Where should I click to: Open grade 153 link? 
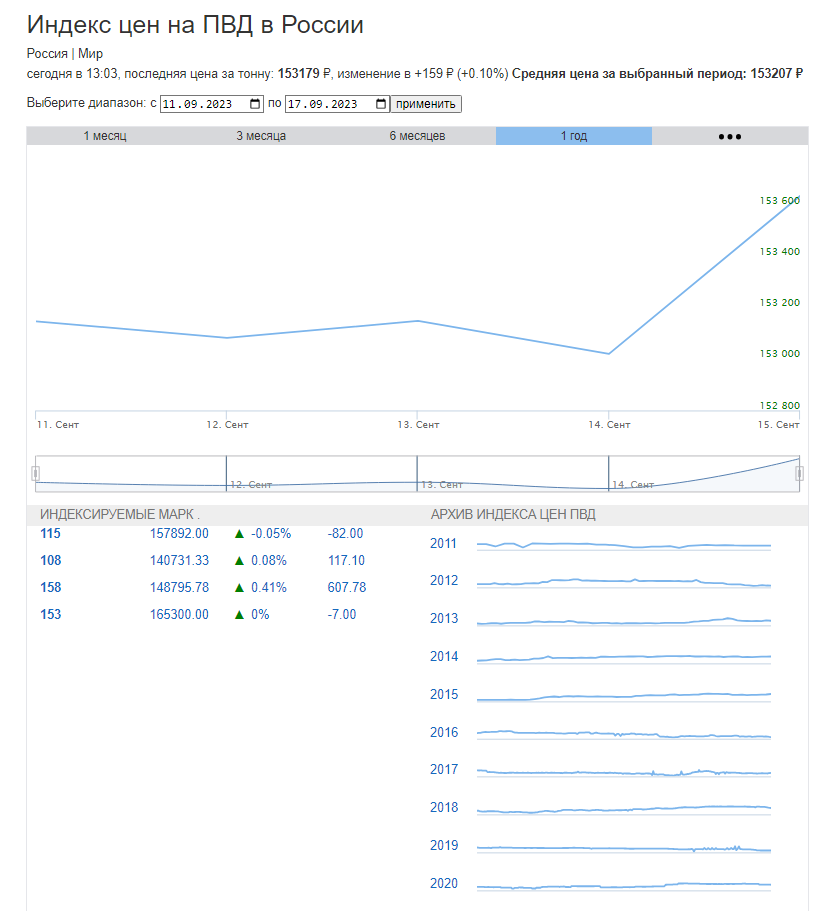coord(51,615)
